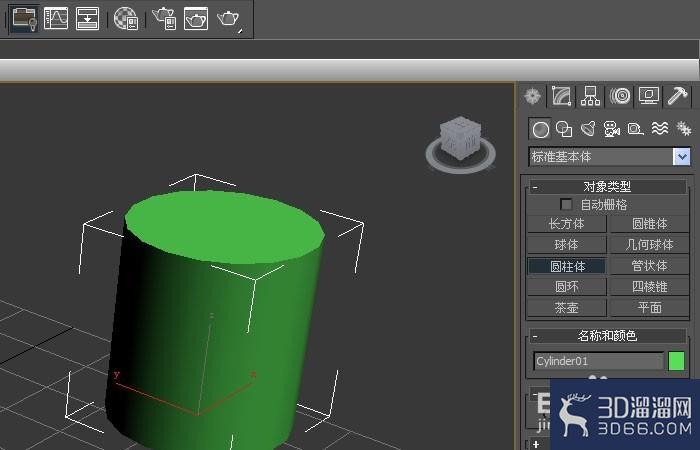Select the Helpers tape-measure icon
The width and height of the screenshot is (700, 450).
pyautogui.click(x=635, y=129)
